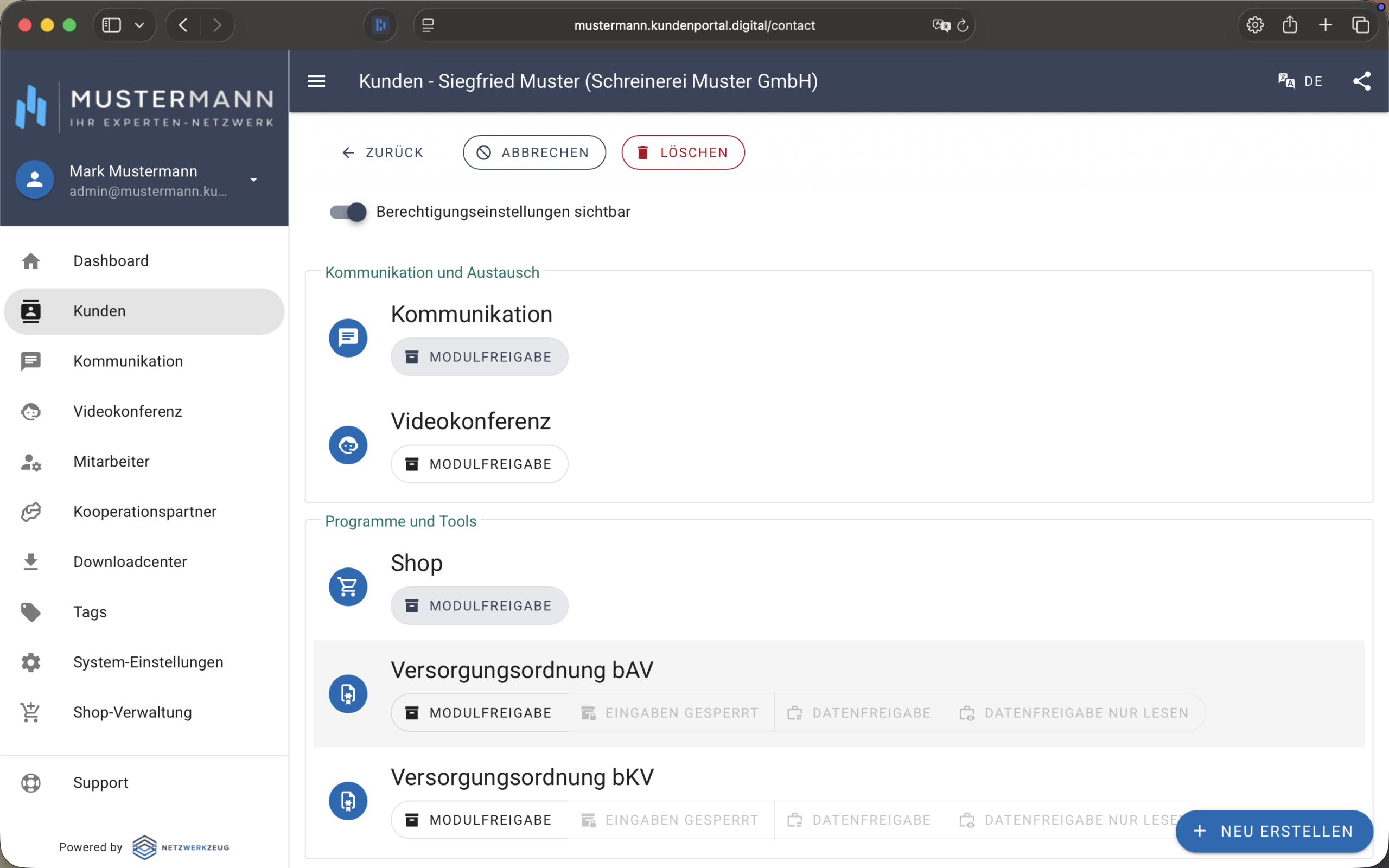
Task: Click the Abbrechen button
Action: [534, 152]
